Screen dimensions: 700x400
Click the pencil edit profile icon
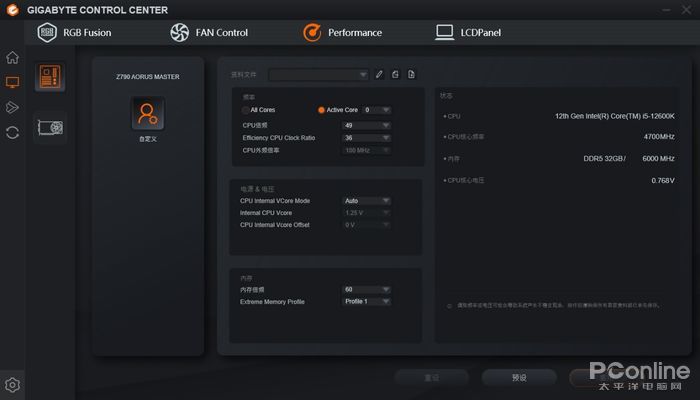tap(379, 75)
